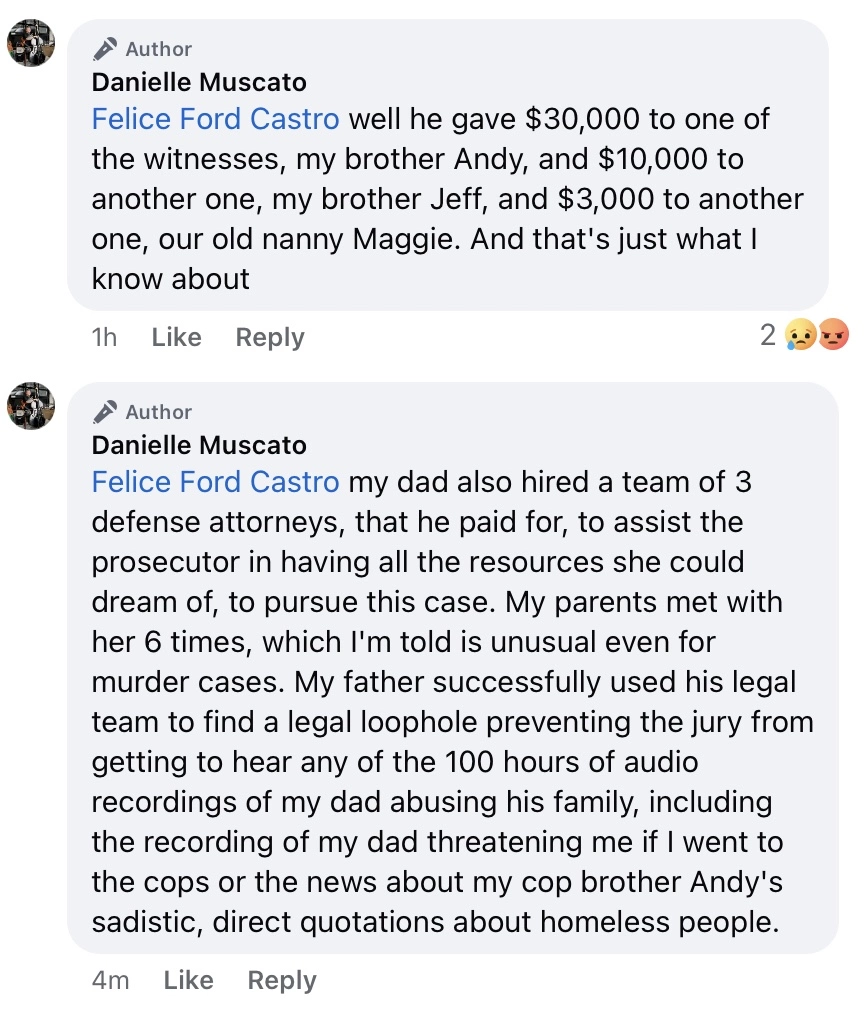Click the Author pencil icon on first comment
Image resolution: width=865 pixels, height=1011 pixels.
[x=104, y=49]
